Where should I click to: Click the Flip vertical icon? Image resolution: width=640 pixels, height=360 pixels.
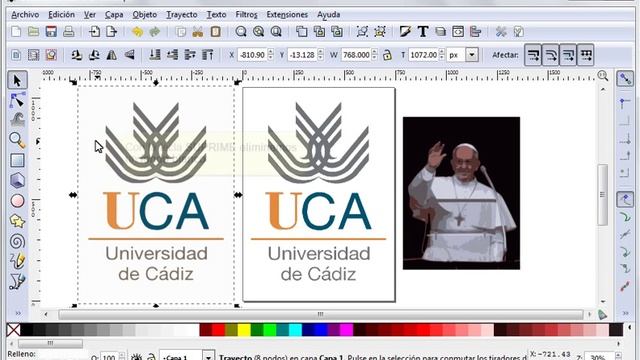click(129, 55)
